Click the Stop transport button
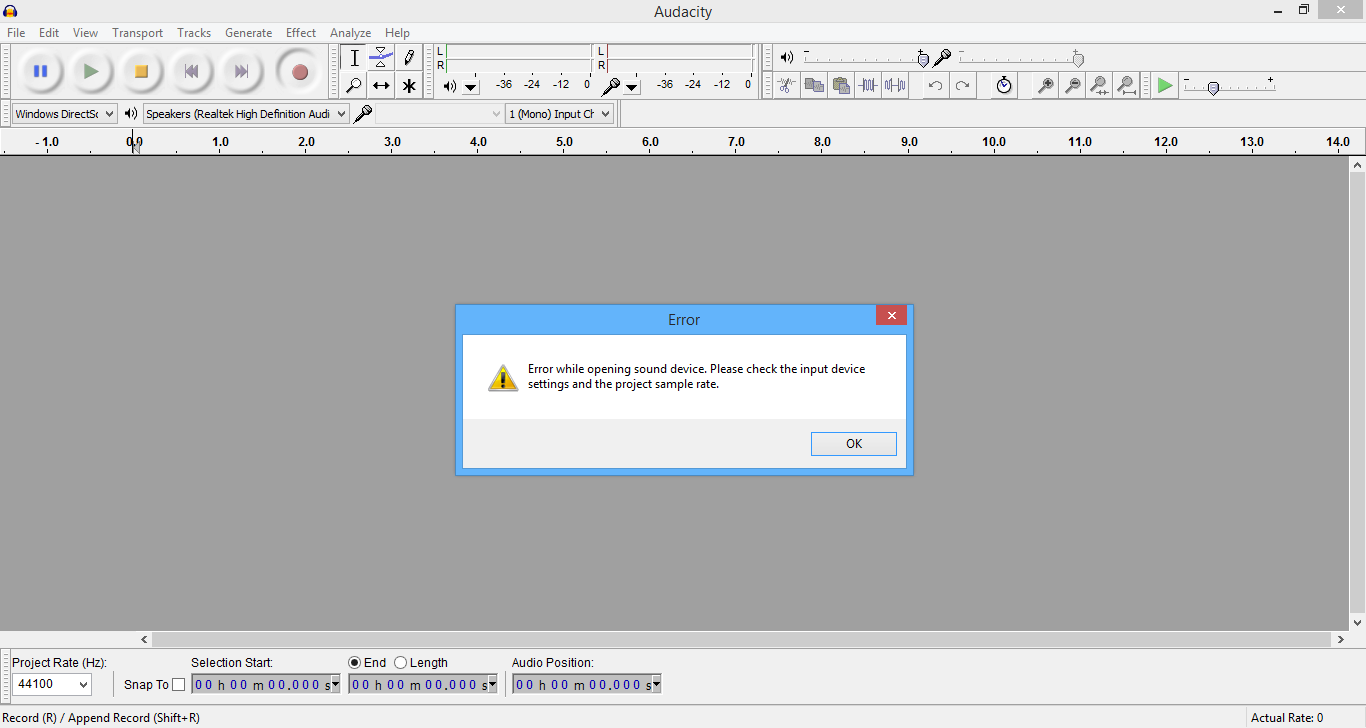This screenshot has height=728, width=1366. pyautogui.click(x=141, y=71)
